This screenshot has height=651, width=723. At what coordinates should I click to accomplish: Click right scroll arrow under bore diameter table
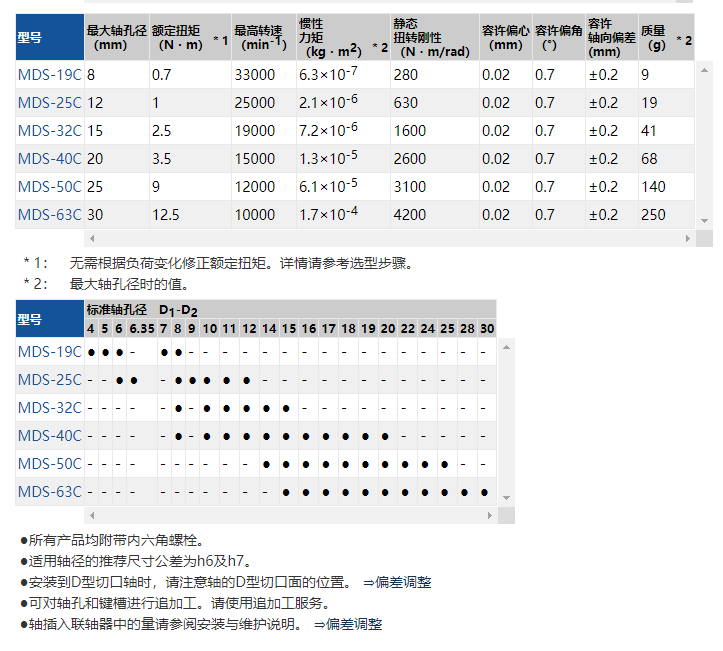pyautogui.click(x=490, y=515)
